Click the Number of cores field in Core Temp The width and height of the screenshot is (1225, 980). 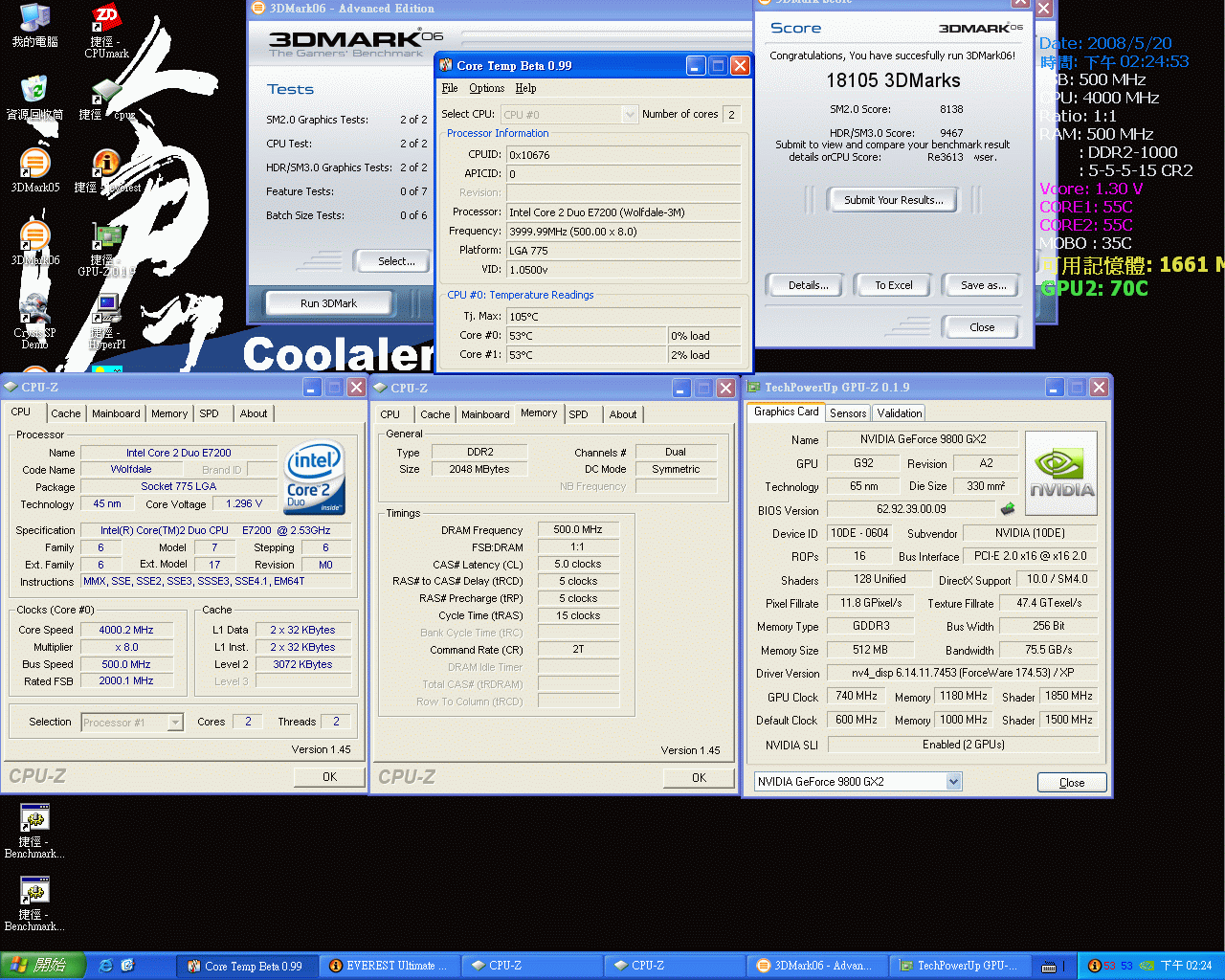731,114
